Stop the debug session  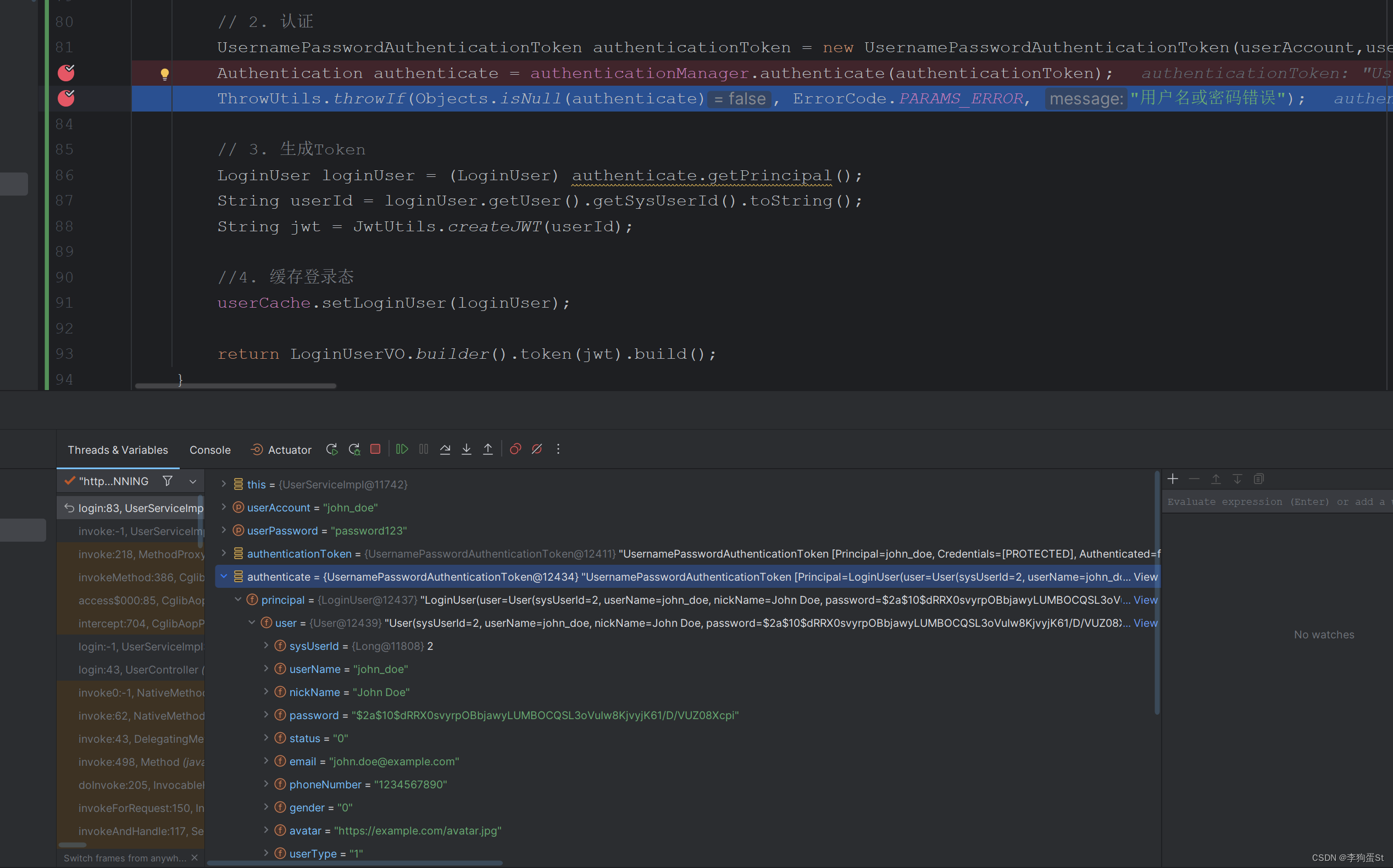pyautogui.click(x=375, y=449)
